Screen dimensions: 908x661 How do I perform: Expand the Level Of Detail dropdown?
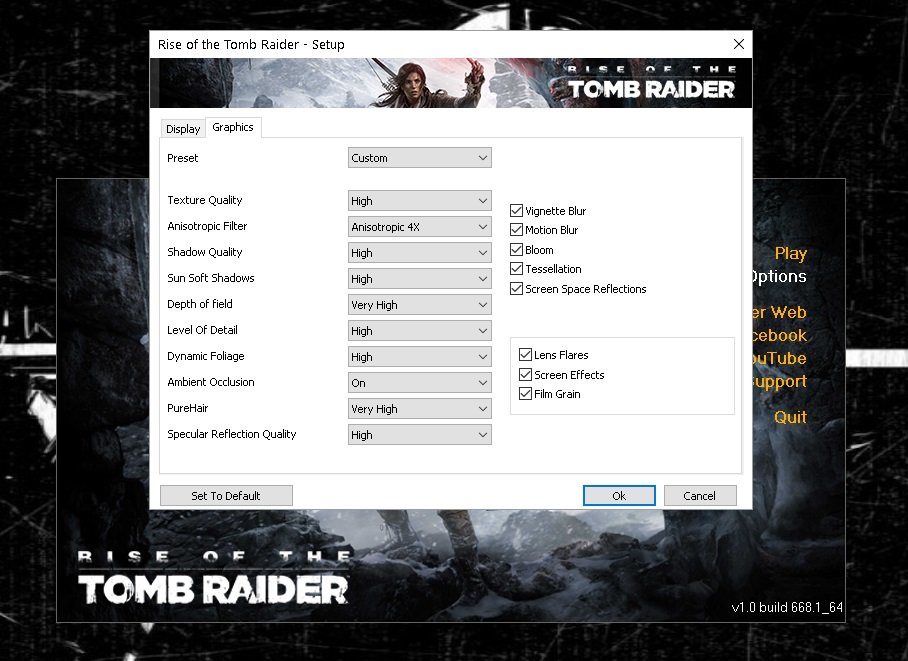420,331
